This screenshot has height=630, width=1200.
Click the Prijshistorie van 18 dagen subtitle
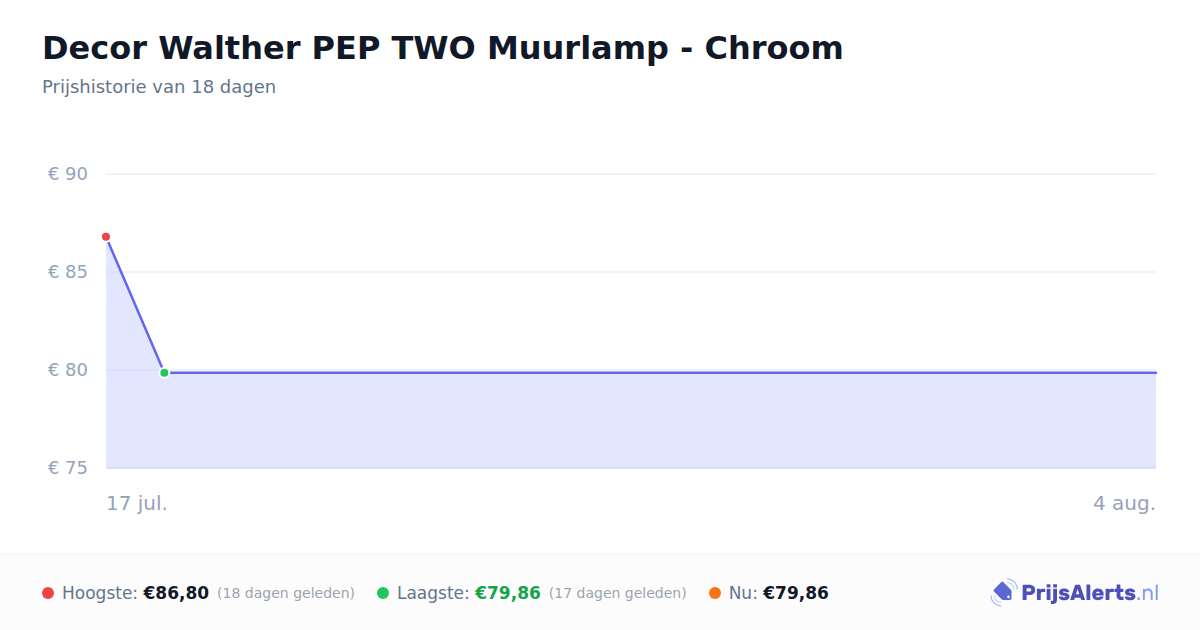coord(159,87)
